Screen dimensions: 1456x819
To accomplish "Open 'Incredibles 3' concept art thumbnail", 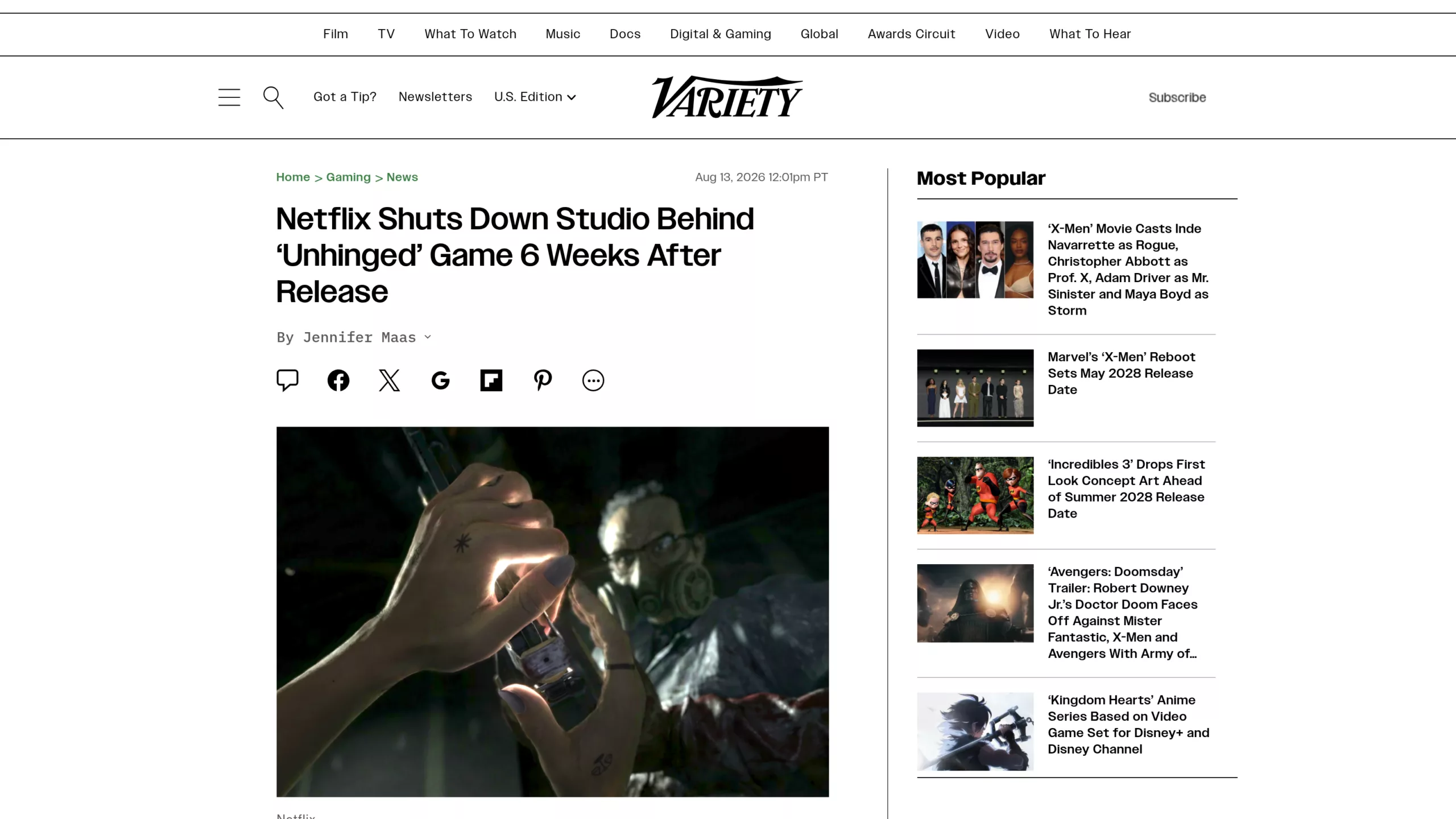I will (x=975, y=495).
